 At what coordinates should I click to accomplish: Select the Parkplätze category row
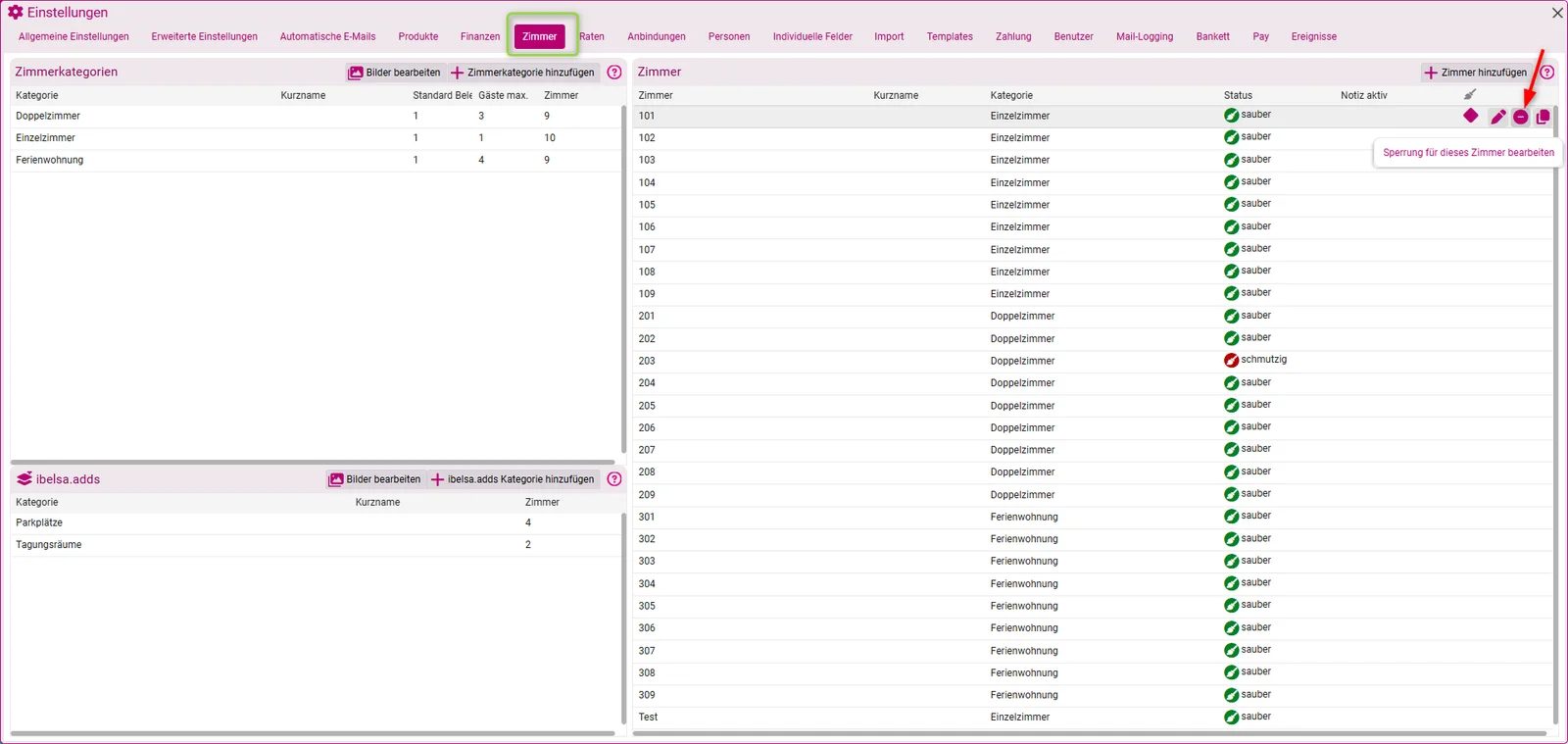pos(315,522)
